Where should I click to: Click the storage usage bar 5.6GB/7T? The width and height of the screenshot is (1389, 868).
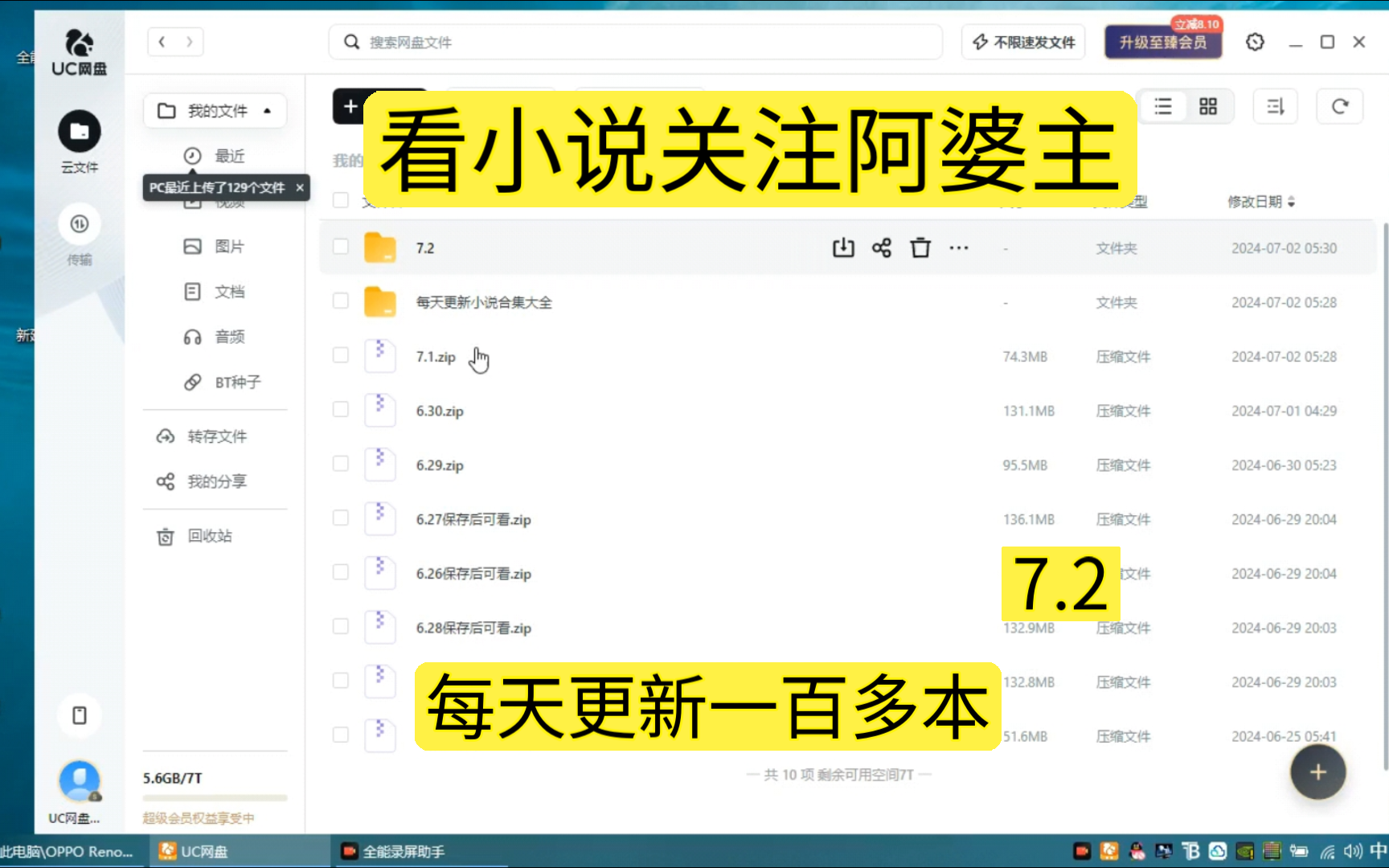pos(215,798)
